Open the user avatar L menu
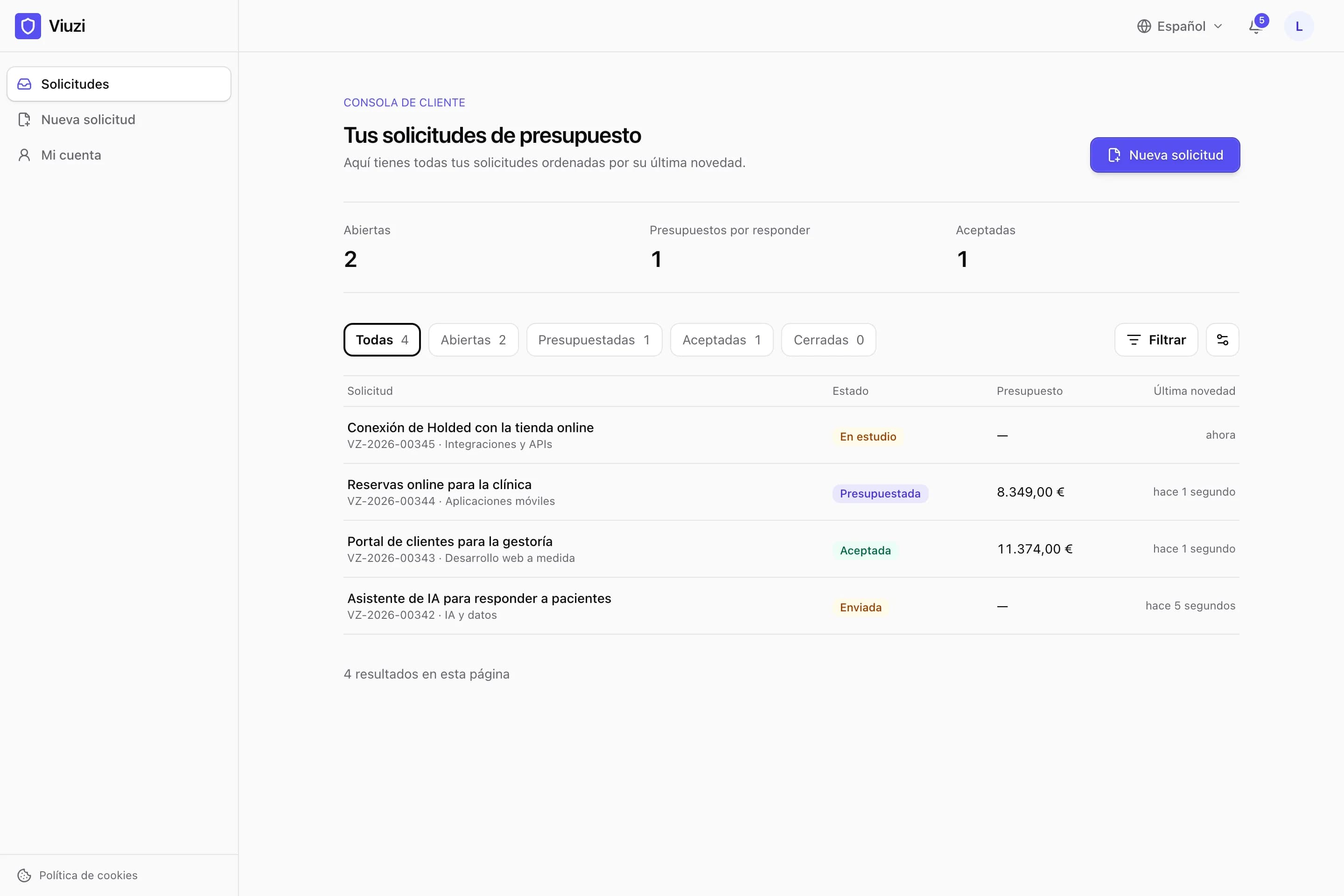The height and width of the screenshot is (896, 1344). coord(1299,26)
